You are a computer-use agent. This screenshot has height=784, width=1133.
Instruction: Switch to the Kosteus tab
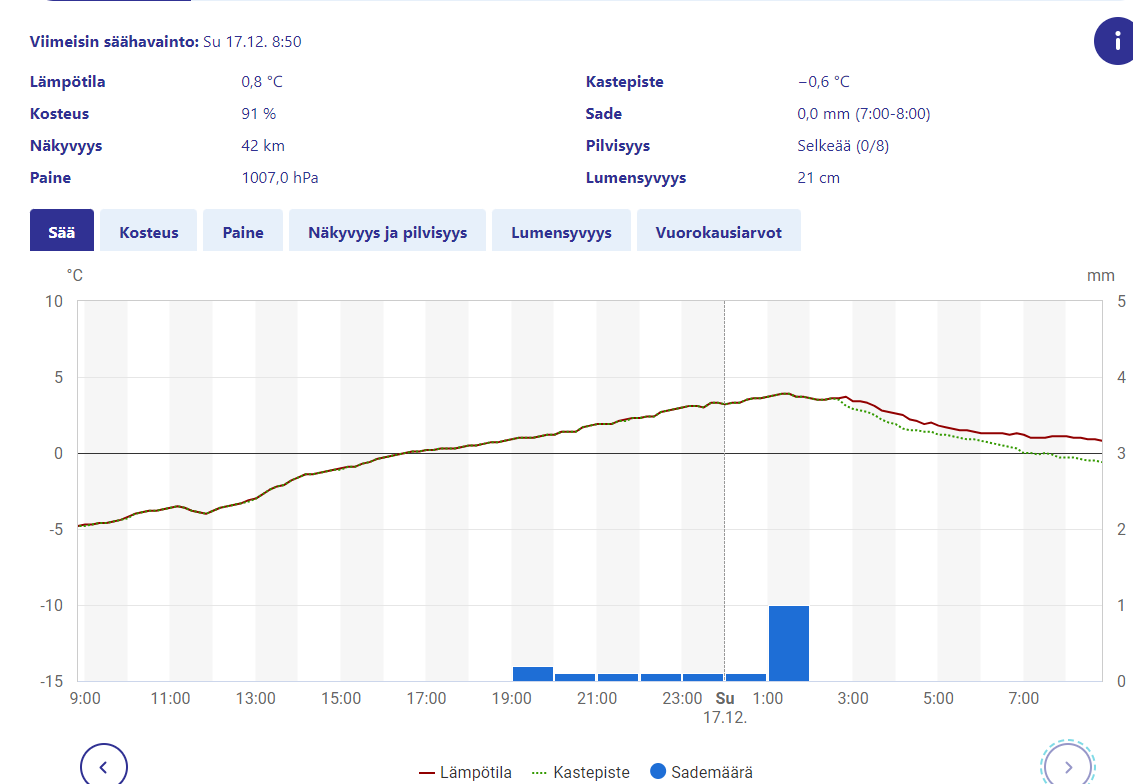click(x=149, y=231)
